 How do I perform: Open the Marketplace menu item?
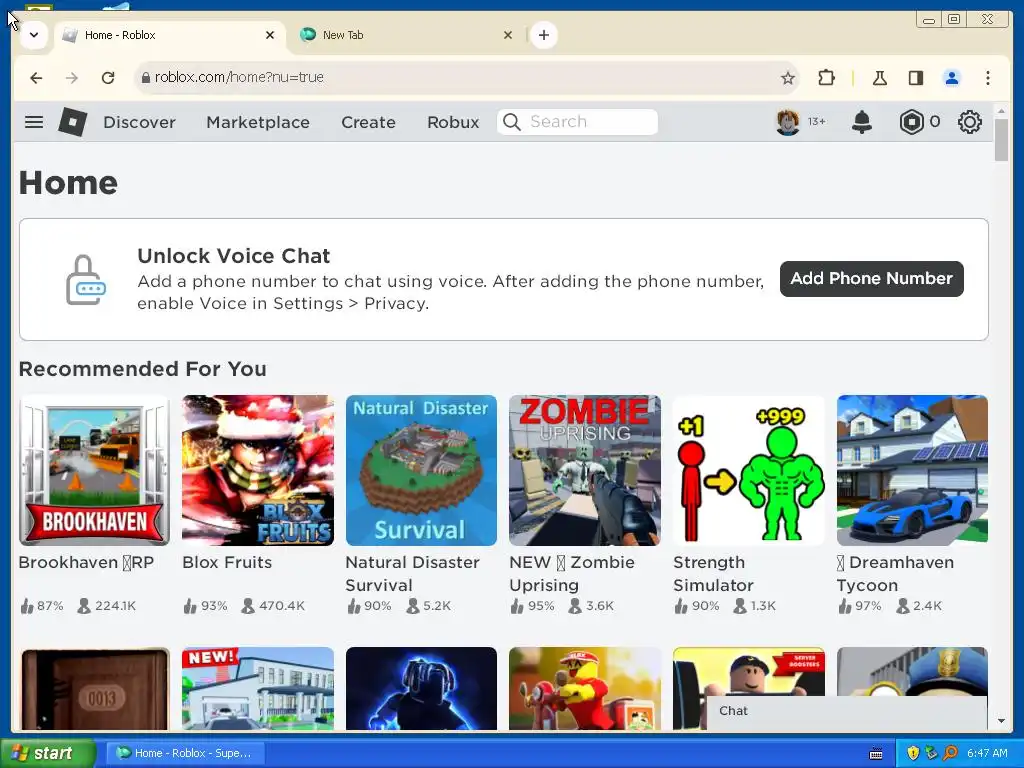coord(258,122)
